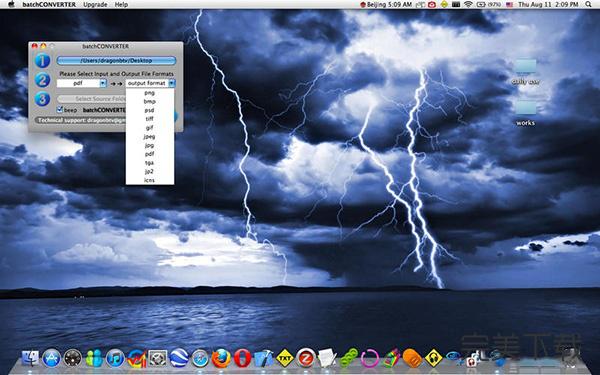
Task: Launch App Store from the dock
Action: point(51,359)
